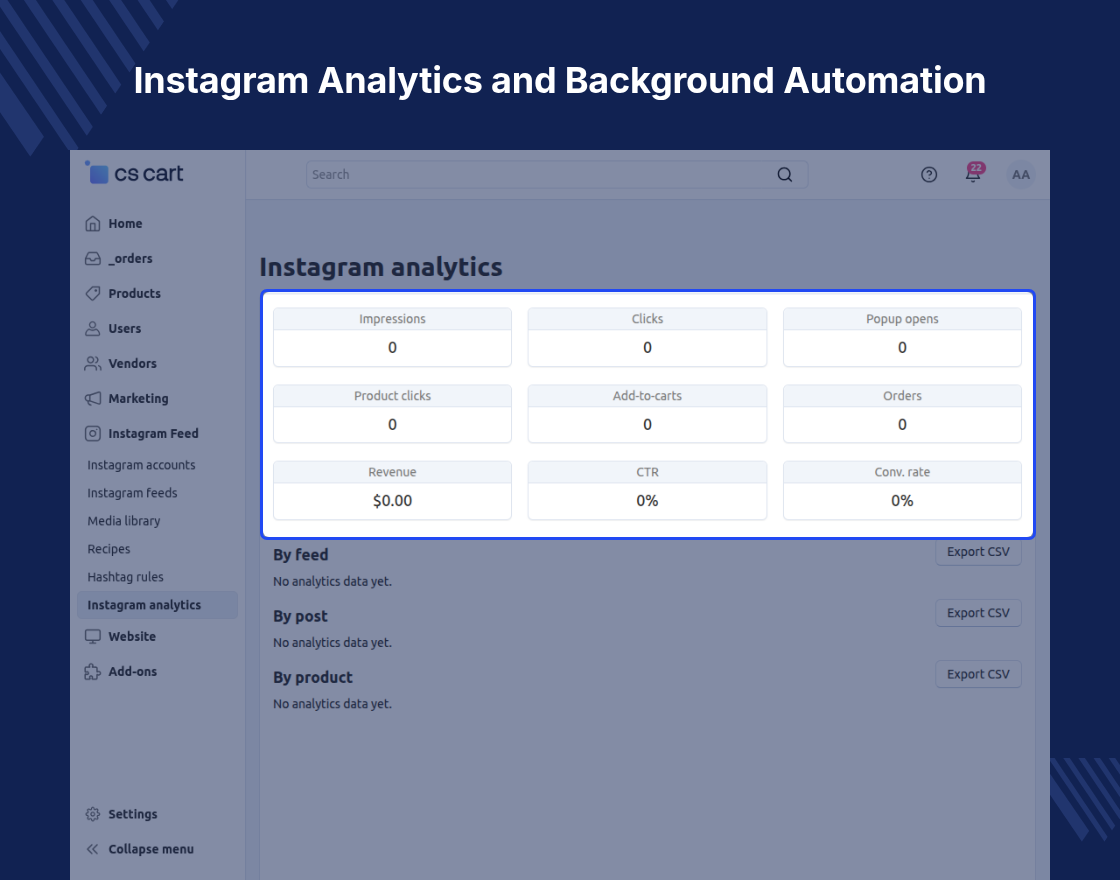1120x880 pixels.
Task: Export CSV for By post
Action: (x=978, y=613)
